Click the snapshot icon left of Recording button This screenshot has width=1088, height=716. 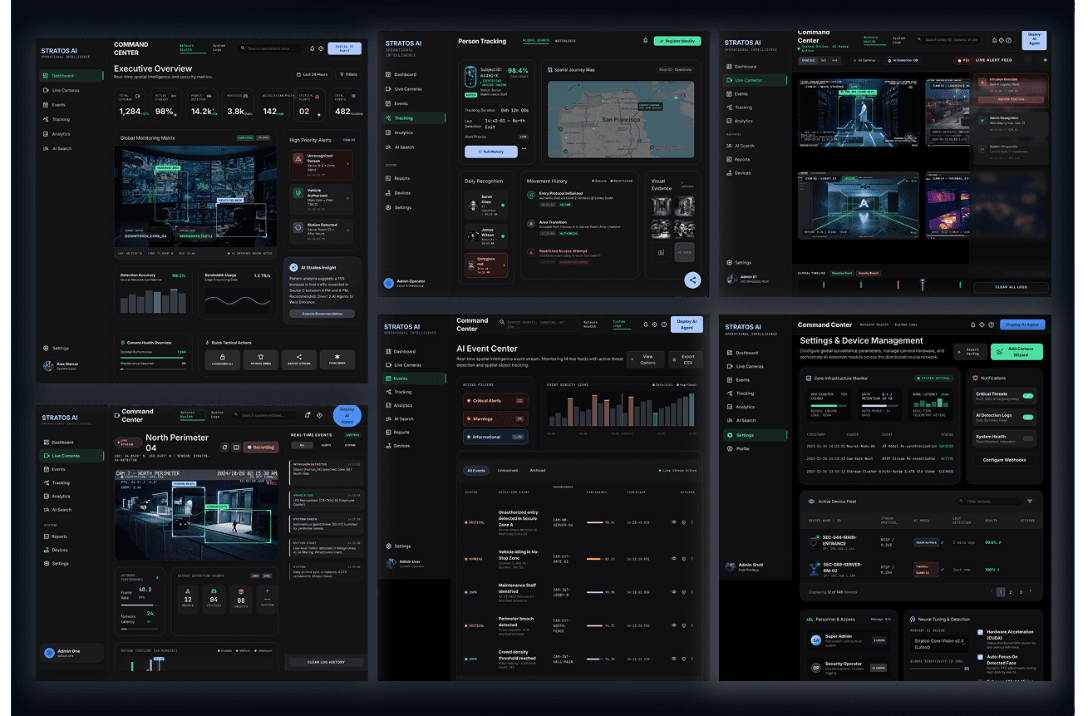(x=236, y=448)
